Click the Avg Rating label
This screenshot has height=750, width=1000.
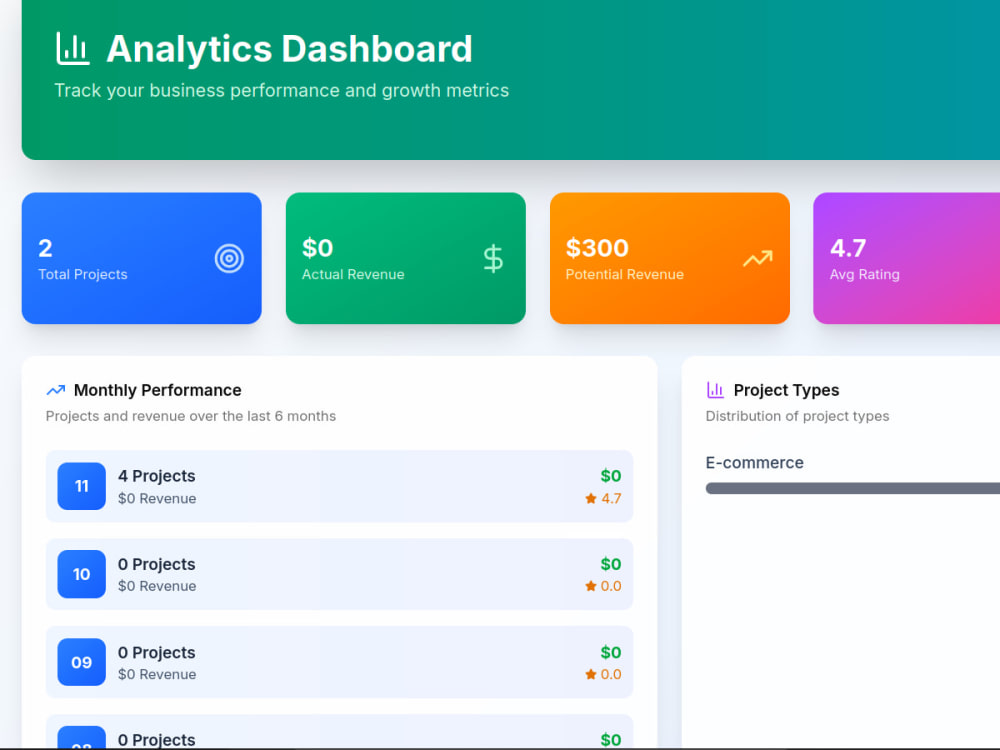[x=864, y=274]
